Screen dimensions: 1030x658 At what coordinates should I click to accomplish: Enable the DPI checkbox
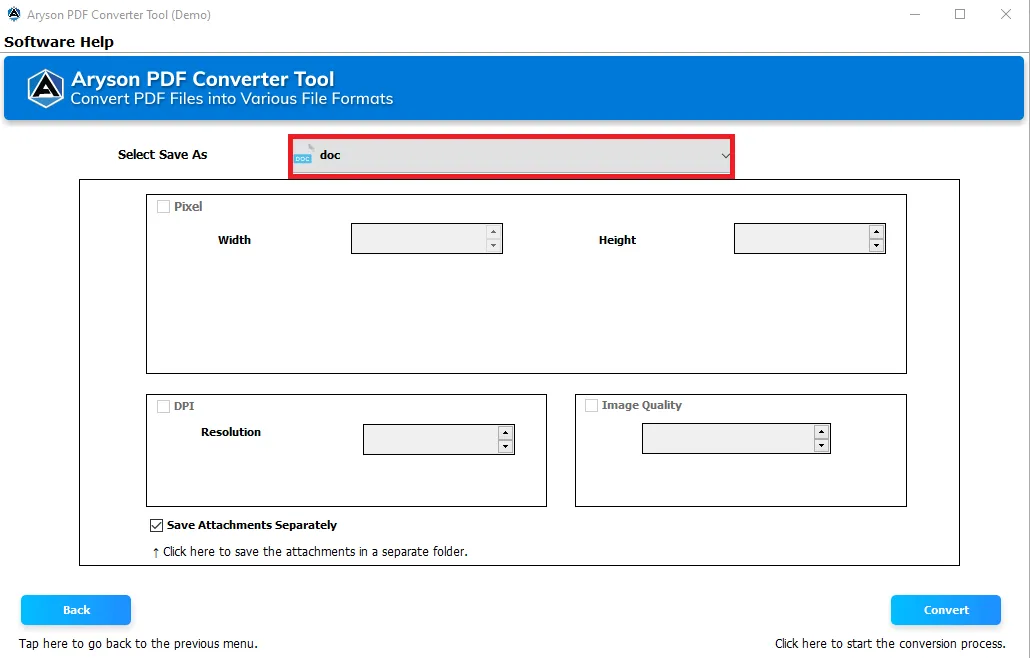click(163, 406)
